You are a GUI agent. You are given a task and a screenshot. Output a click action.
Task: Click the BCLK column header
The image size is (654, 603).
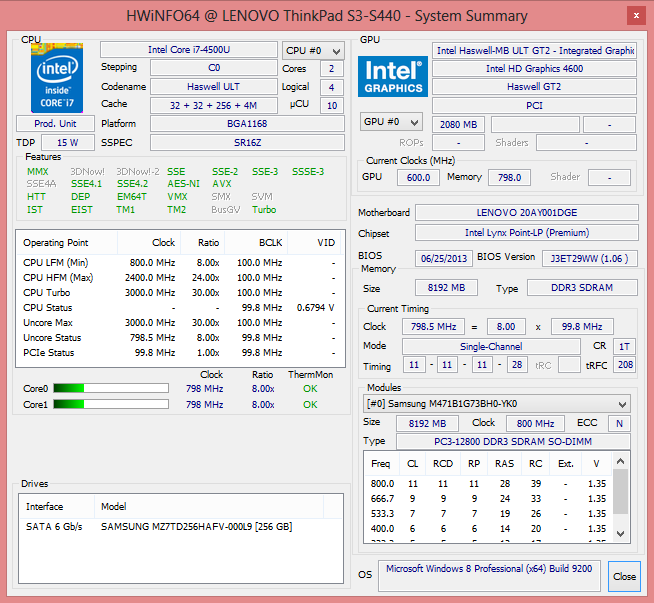point(256,243)
